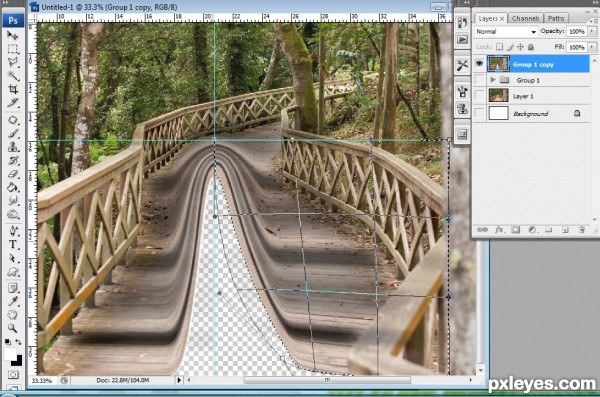Select the Eraser tool
The image size is (600, 397).
pos(13,174)
